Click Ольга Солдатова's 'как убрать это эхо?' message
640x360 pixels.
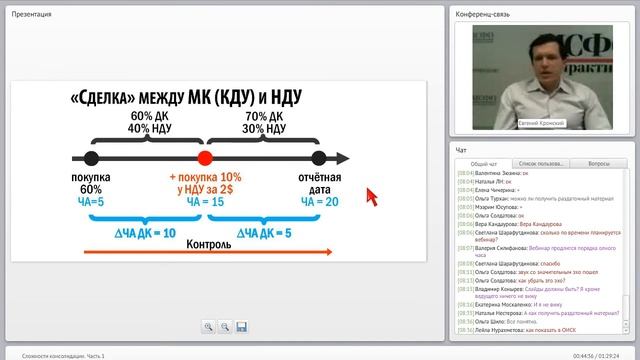click(511, 281)
